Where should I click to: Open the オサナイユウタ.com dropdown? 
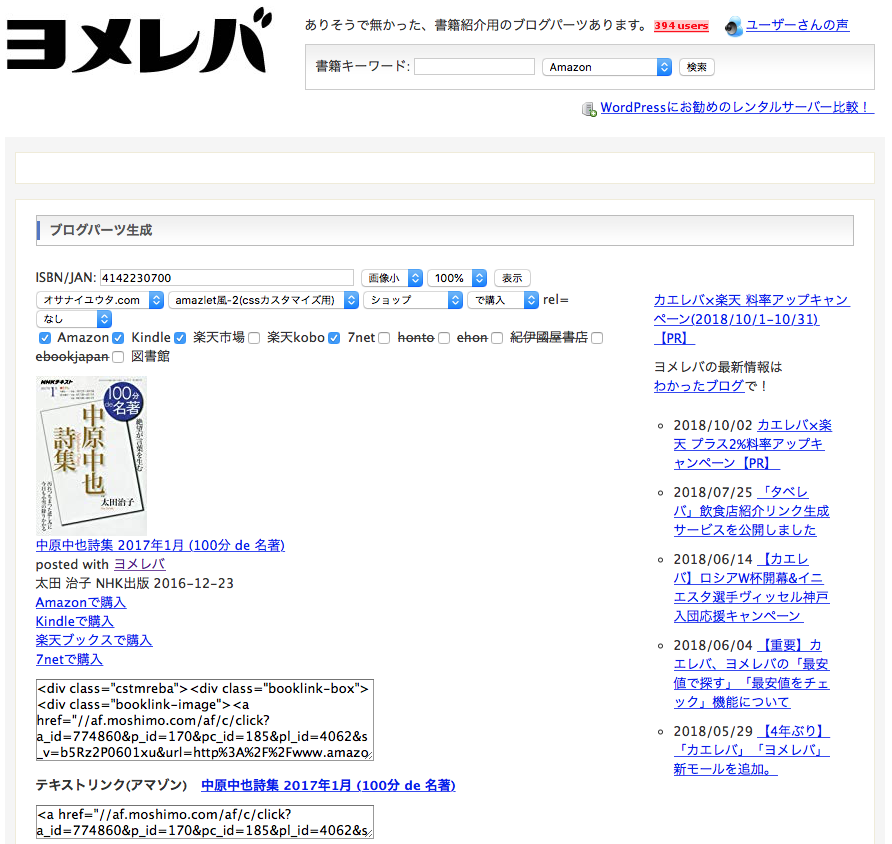(x=100, y=300)
